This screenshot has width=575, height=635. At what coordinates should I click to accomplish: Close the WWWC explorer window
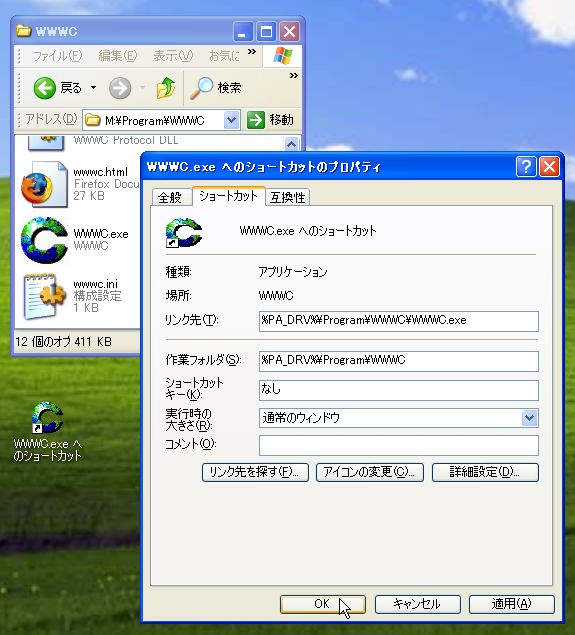[290, 32]
